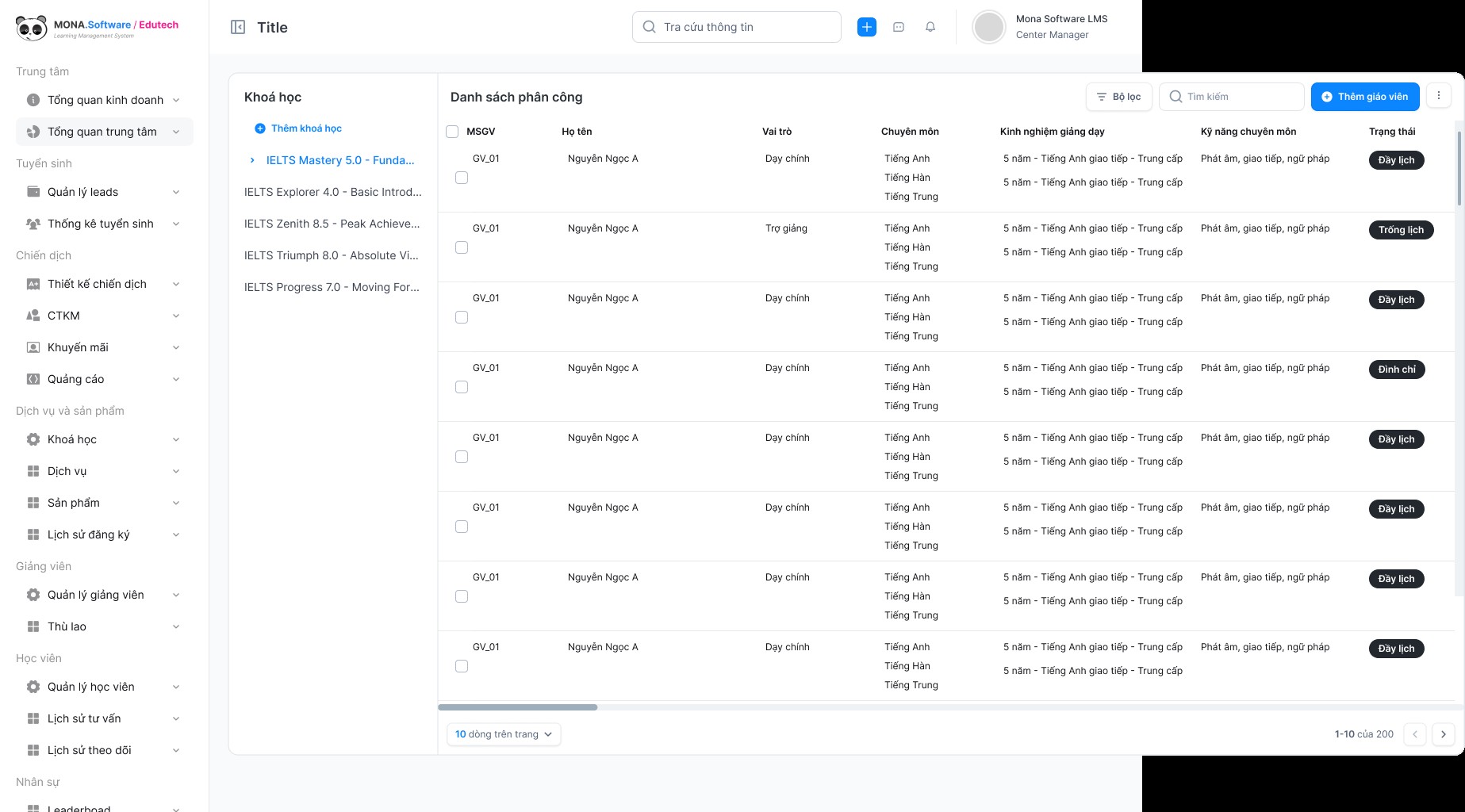Click the Trống lịch status badge
The width and height of the screenshot is (1465, 812).
click(1401, 230)
